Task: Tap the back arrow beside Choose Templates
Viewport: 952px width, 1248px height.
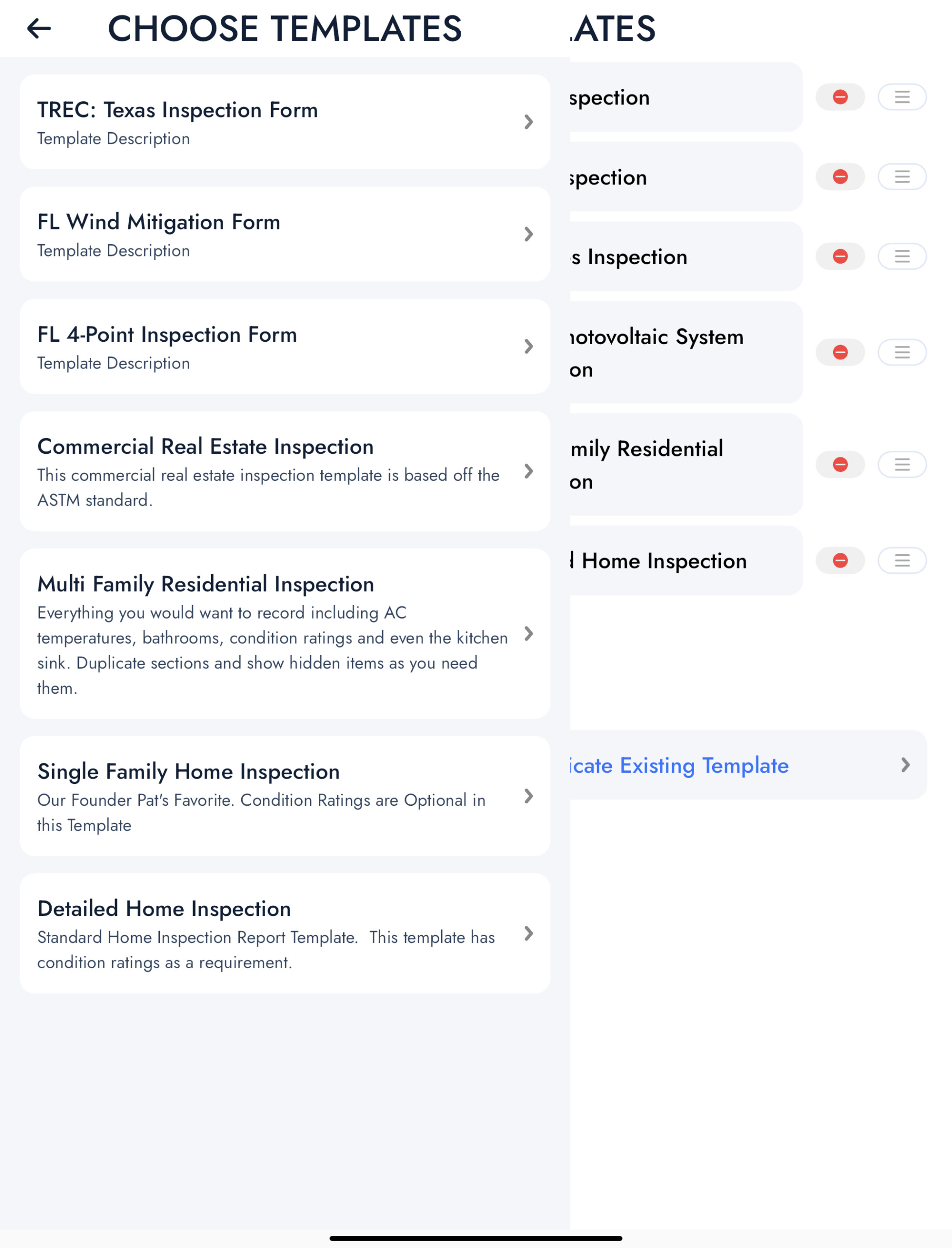Action: pos(39,28)
